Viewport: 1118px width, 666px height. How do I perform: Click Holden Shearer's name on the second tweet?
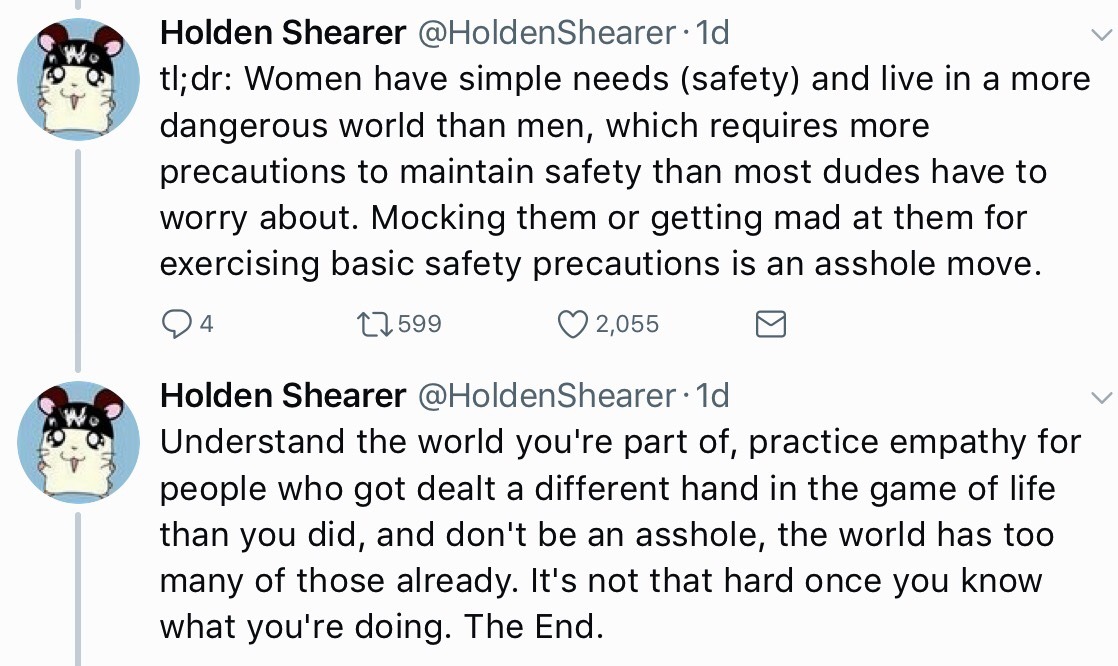[283, 396]
